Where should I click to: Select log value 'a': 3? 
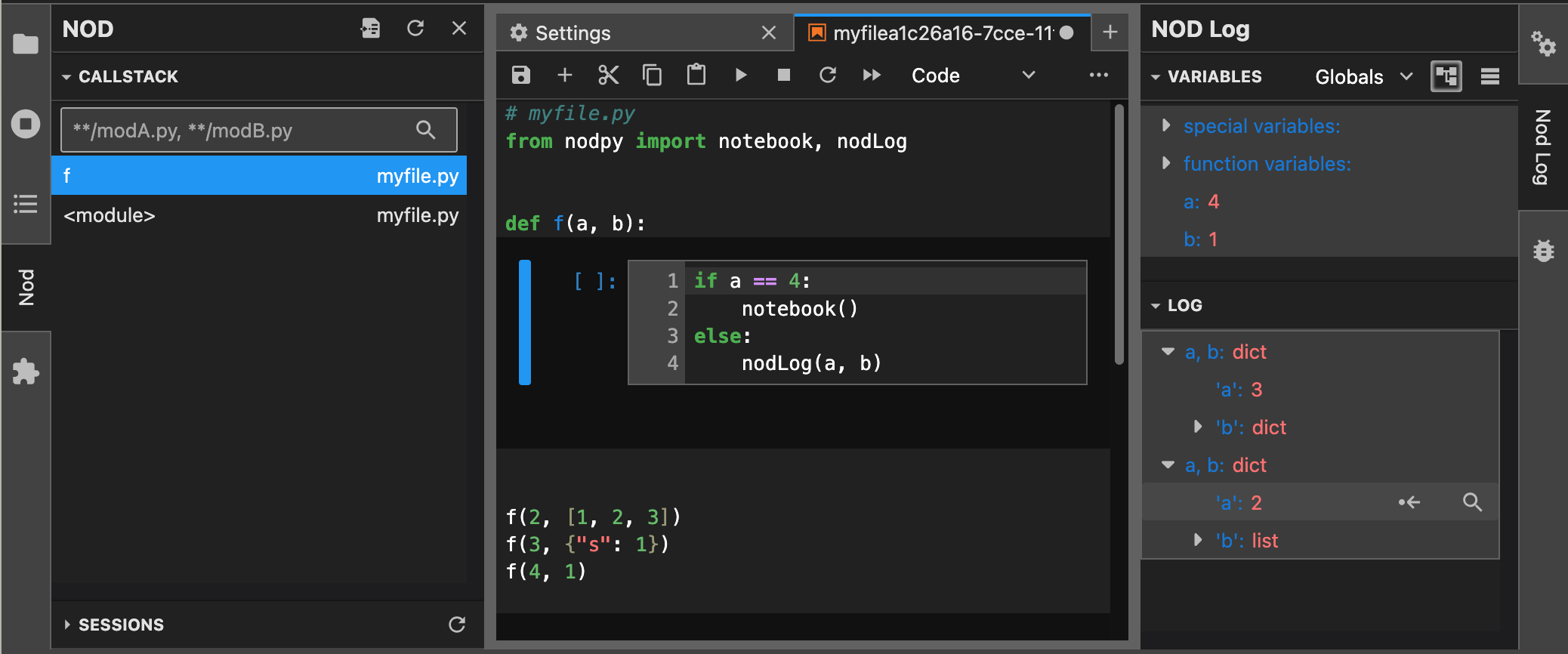click(x=1239, y=390)
